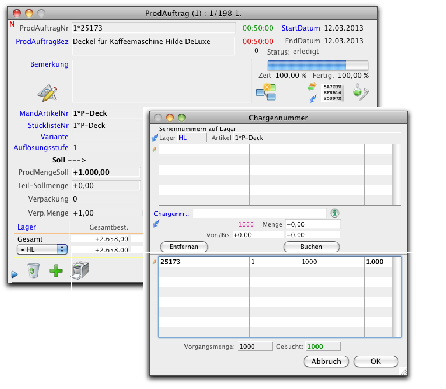Click the Teil-Sollmenge field
Viewport: 446px width, 389px height.
click(x=106, y=185)
